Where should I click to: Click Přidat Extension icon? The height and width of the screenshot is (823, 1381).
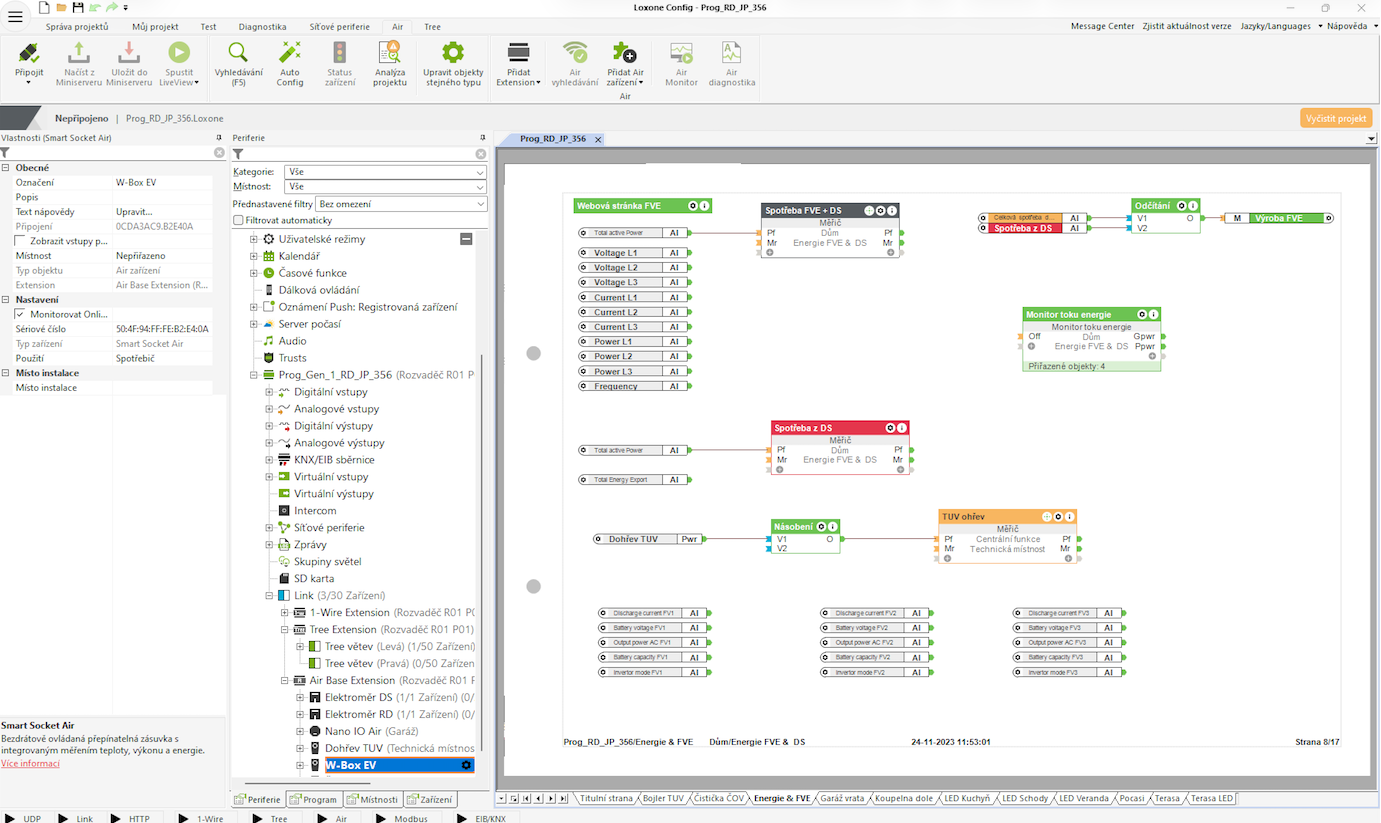518,54
